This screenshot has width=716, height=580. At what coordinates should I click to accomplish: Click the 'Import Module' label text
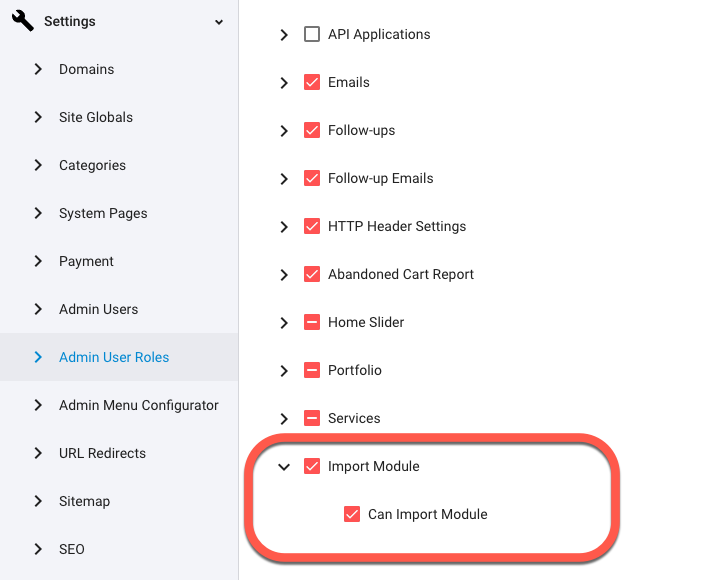tap(374, 466)
